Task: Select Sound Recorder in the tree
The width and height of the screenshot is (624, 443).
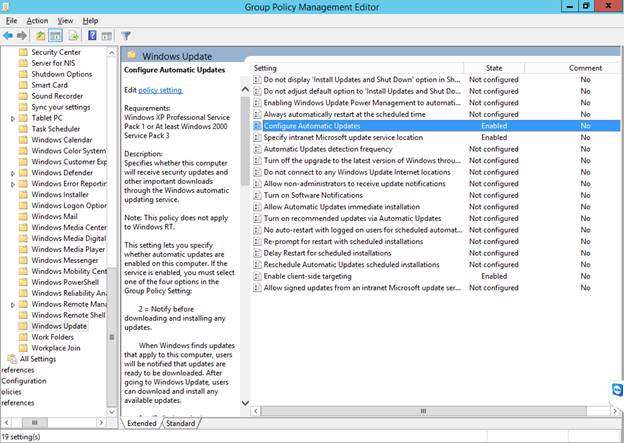Action: tap(57, 96)
